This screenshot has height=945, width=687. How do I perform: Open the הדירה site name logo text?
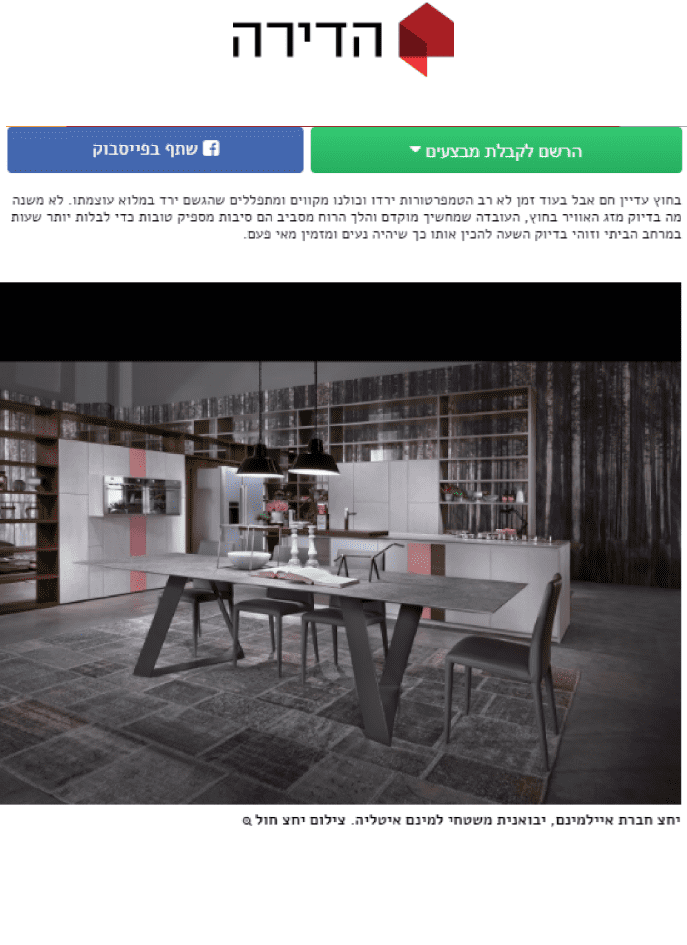[x=307, y=39]
